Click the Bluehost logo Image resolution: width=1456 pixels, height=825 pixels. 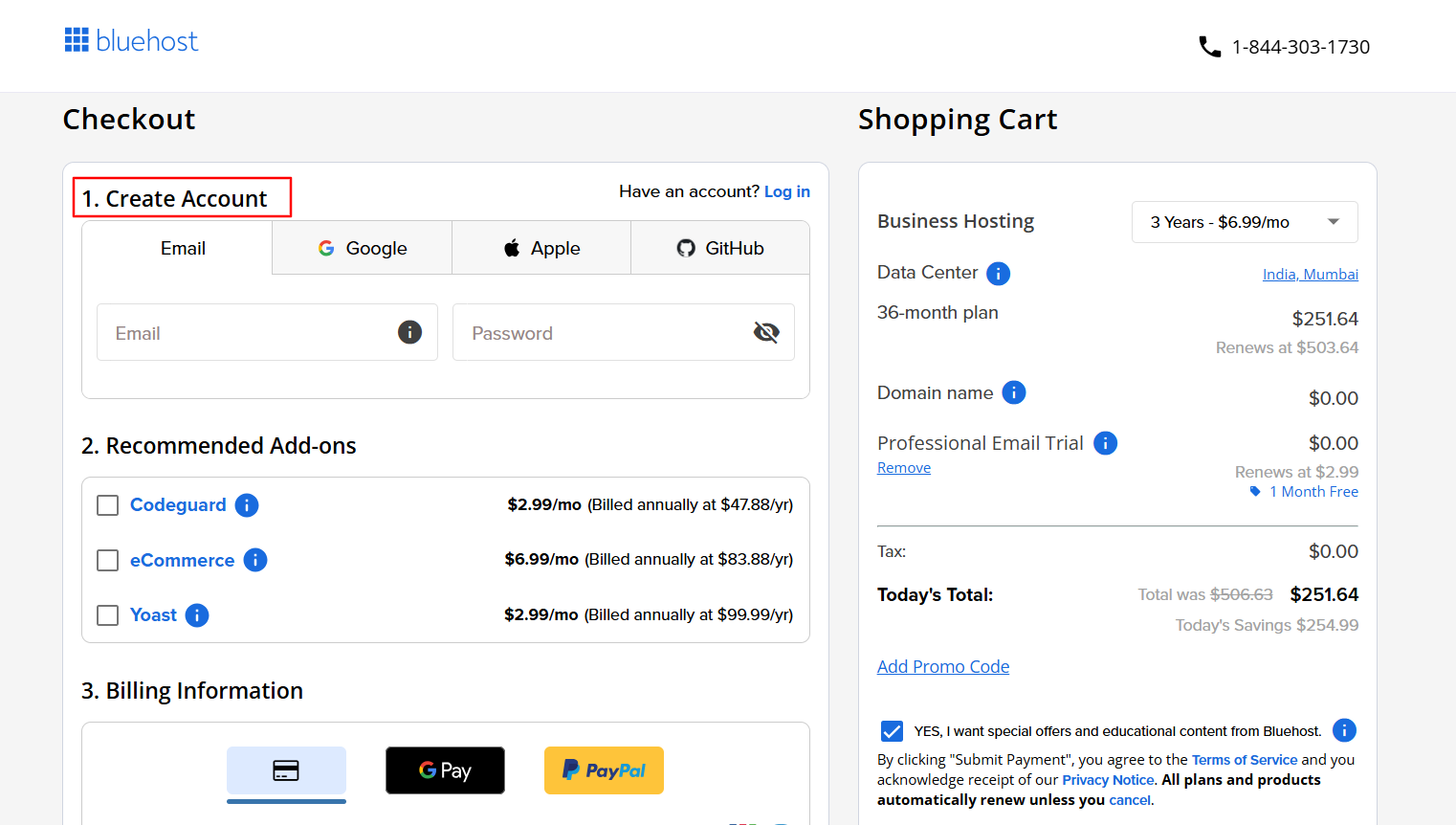131,40
